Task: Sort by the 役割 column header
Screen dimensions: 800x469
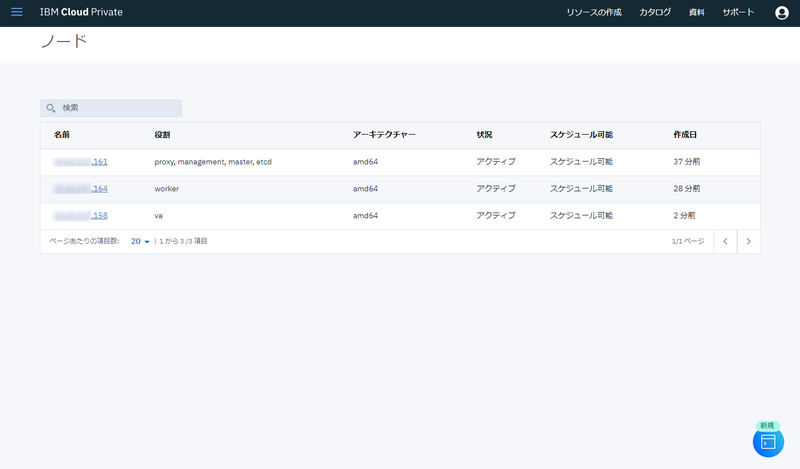Action: pyautogui.click(x=162, y=135)
